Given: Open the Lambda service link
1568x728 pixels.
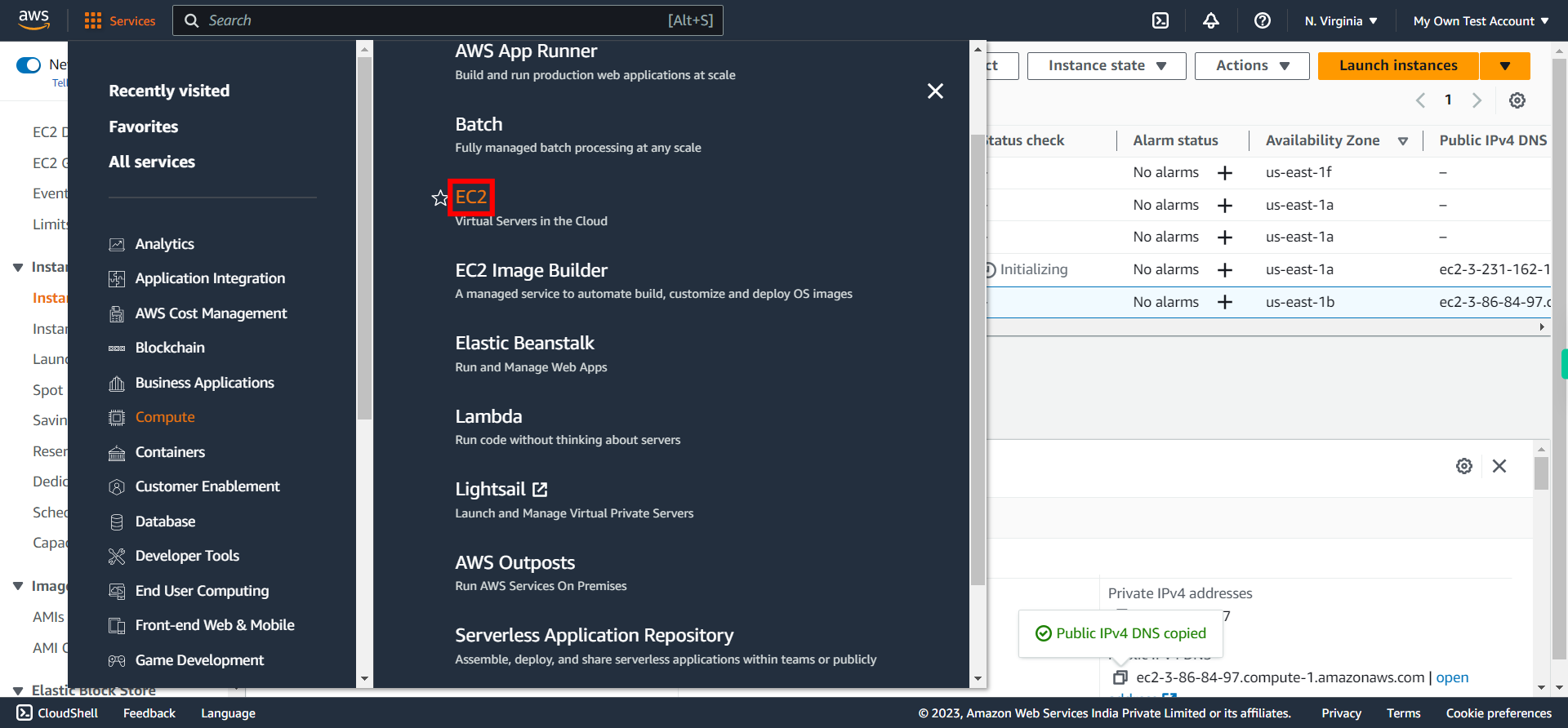Looking at the screenshot, I should click(488, 416).
